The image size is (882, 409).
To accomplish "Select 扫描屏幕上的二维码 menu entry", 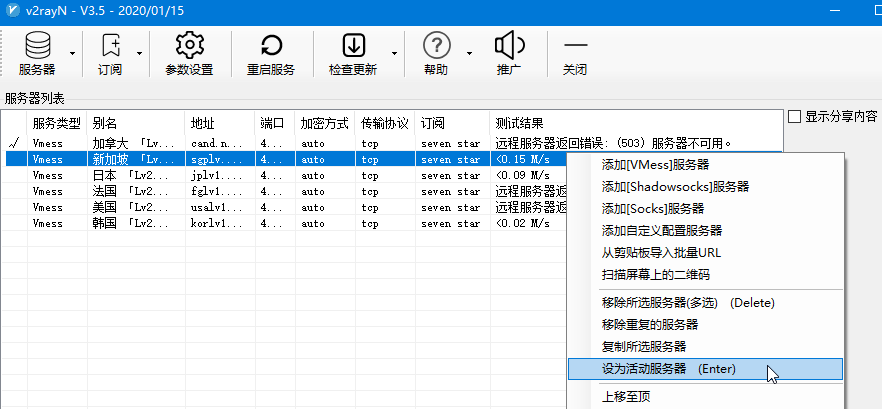I will (x=705, y=275).
